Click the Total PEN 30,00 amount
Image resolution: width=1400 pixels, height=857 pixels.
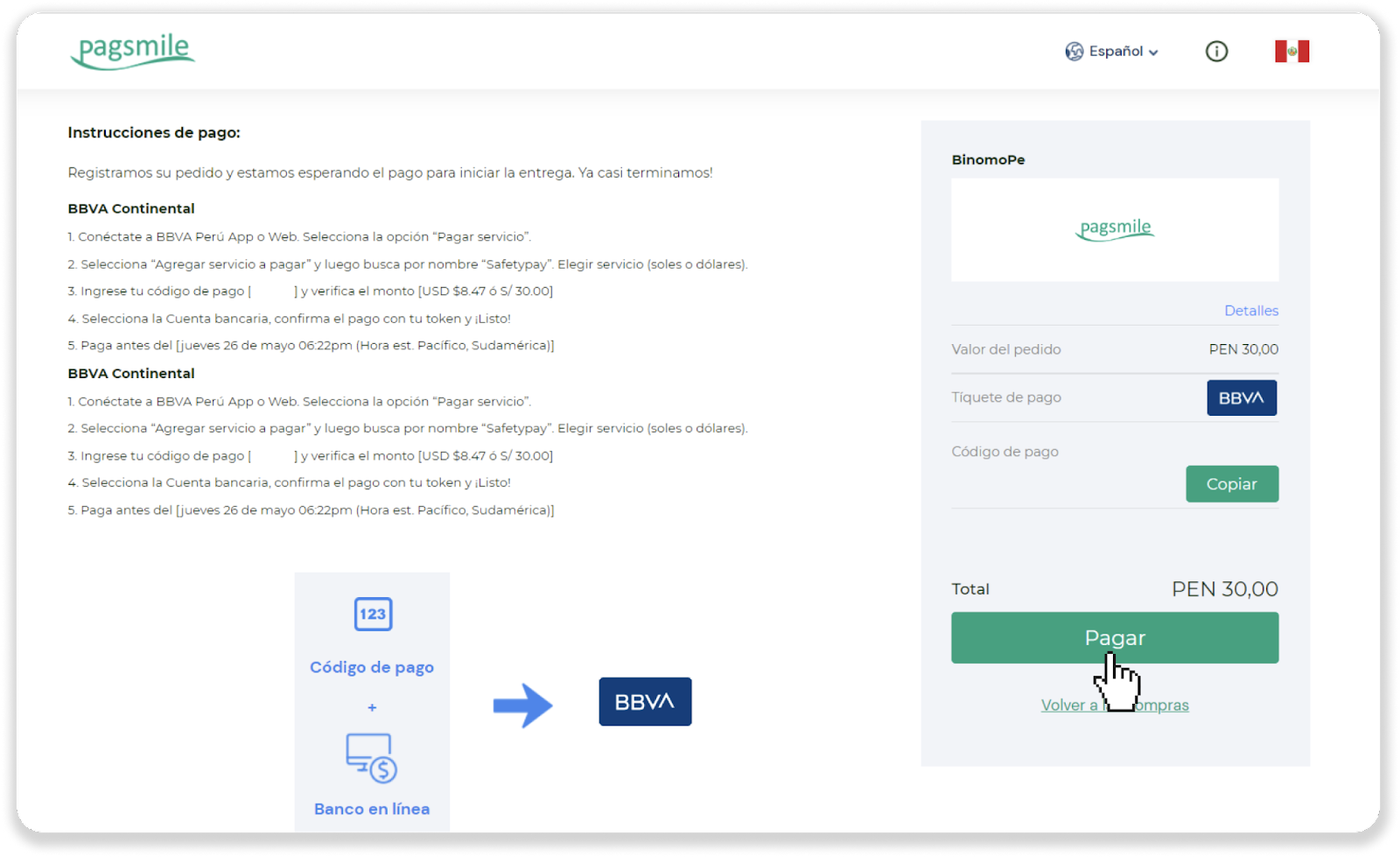tap(1224, 589)
